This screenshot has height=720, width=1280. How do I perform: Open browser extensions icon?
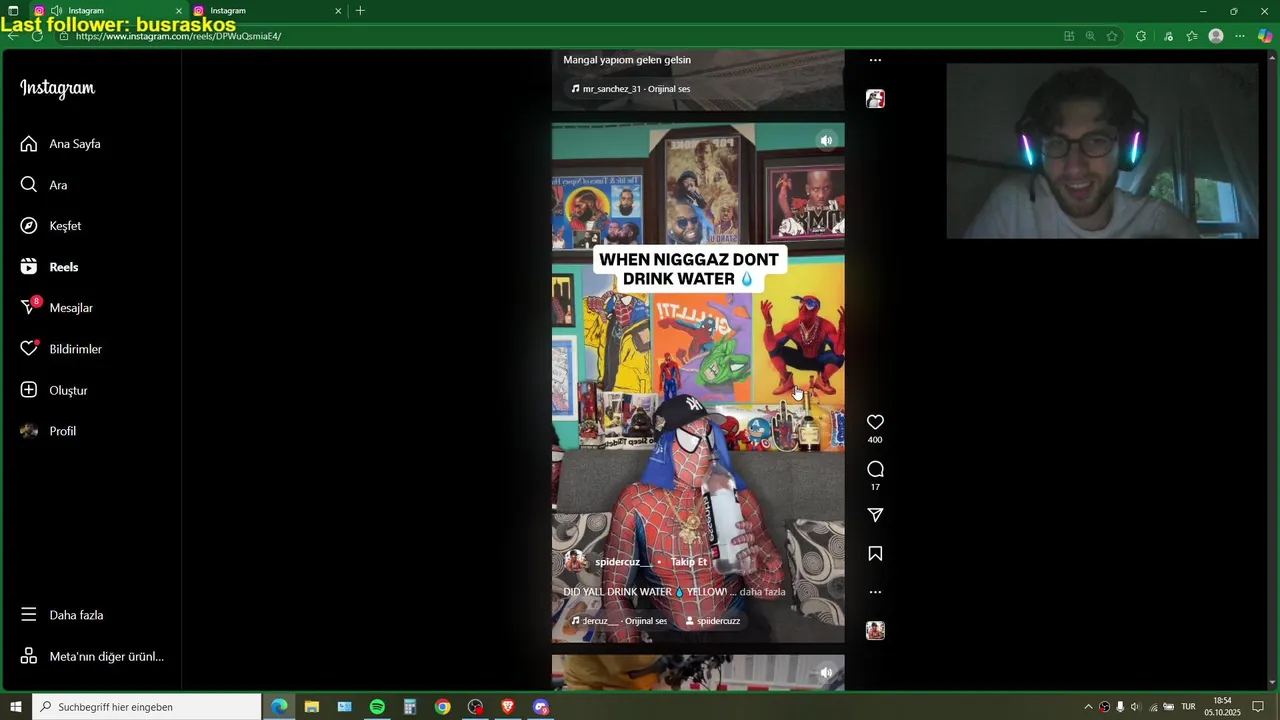tap(1141, 36)
